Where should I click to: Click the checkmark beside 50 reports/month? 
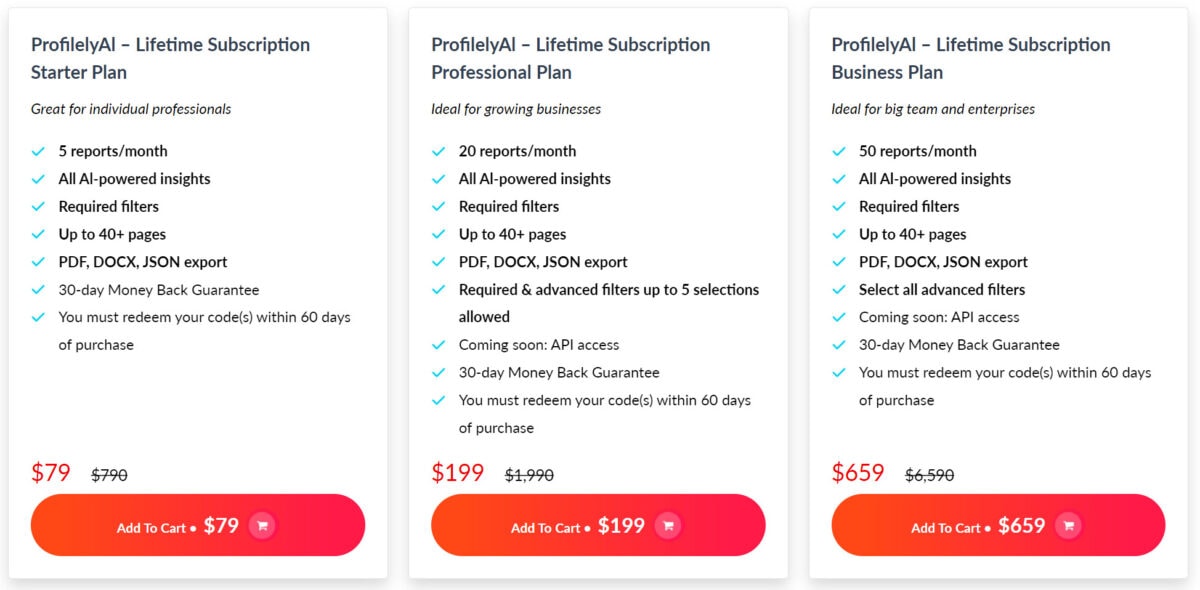pyautogui.click(x=839, y=151)
